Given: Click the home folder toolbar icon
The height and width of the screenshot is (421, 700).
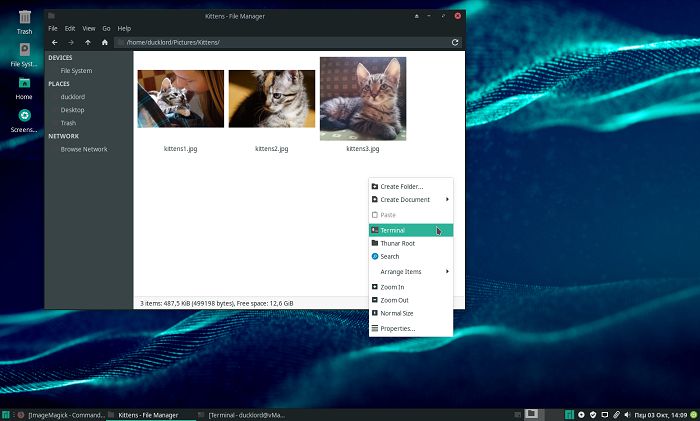Looking at the screenshot, I should point(104,43).
